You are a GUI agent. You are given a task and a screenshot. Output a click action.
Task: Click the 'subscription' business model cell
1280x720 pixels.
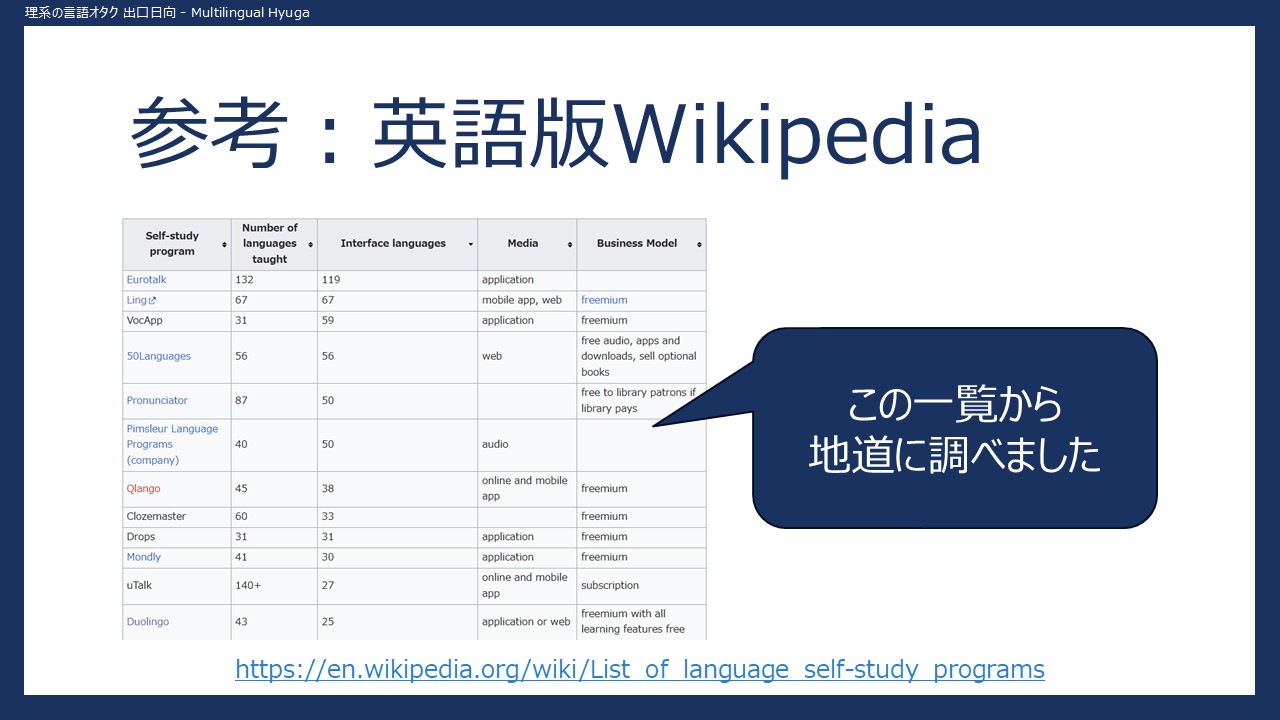[641, 586]
